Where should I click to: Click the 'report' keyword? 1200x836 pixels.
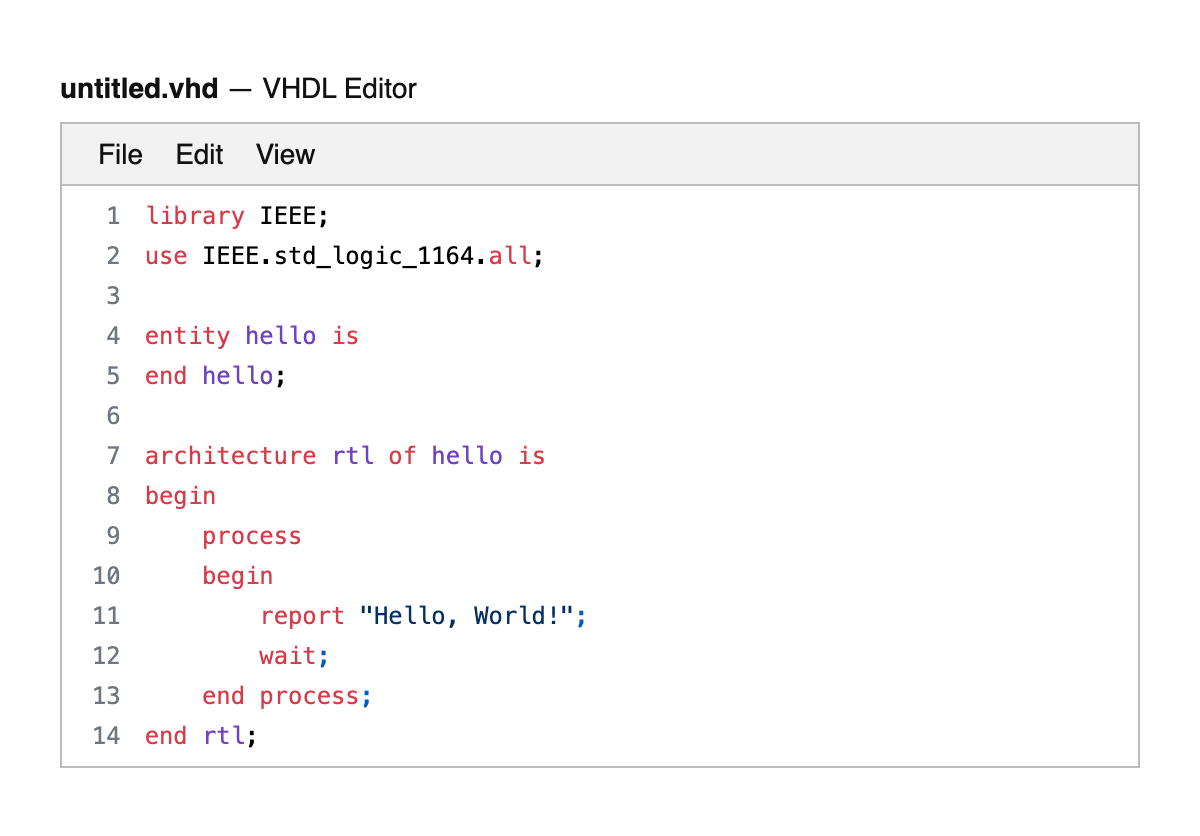pos(302,616)
